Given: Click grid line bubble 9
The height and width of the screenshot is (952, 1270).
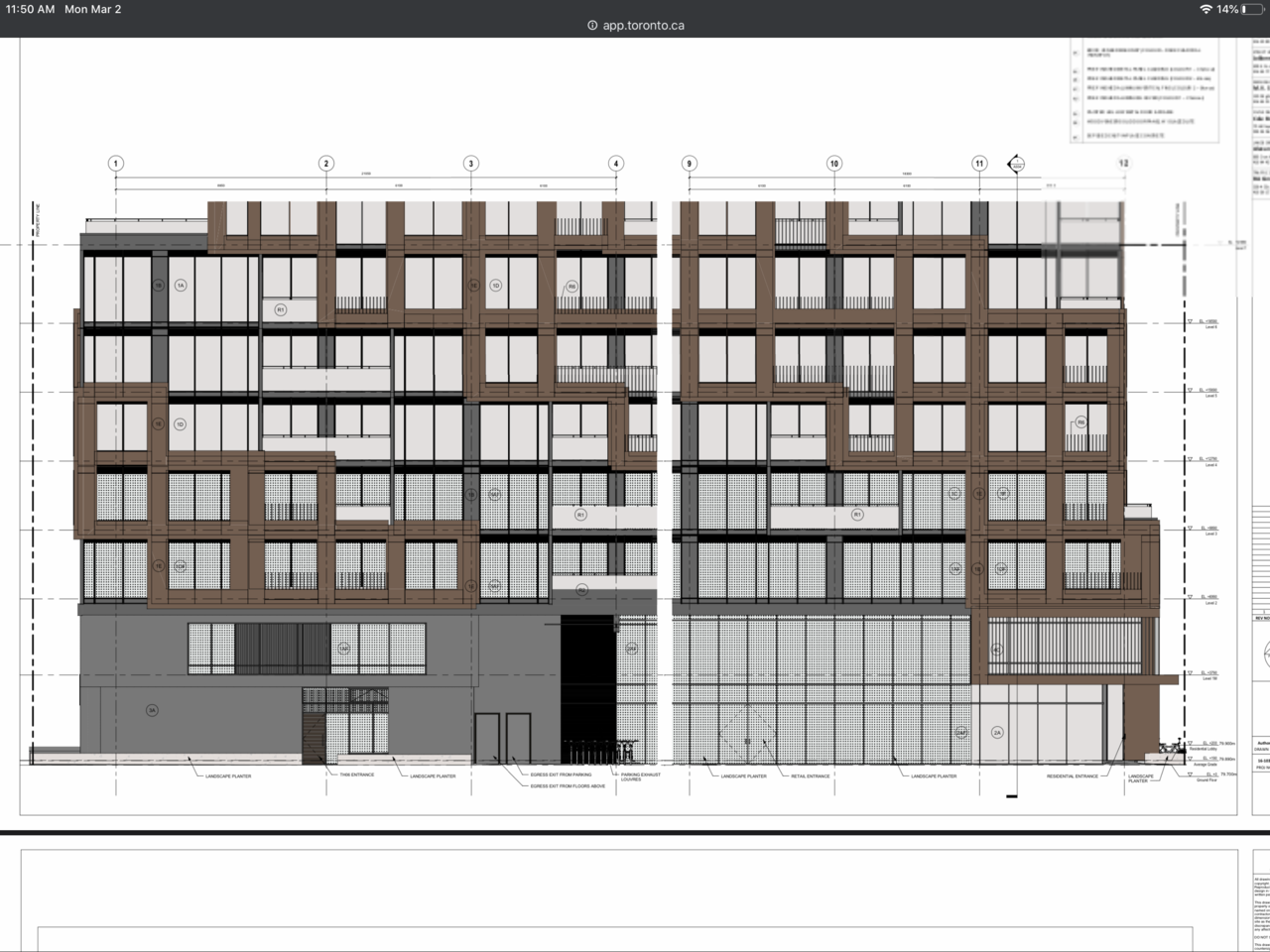Looking at the screenshot, I should [689, 164].
